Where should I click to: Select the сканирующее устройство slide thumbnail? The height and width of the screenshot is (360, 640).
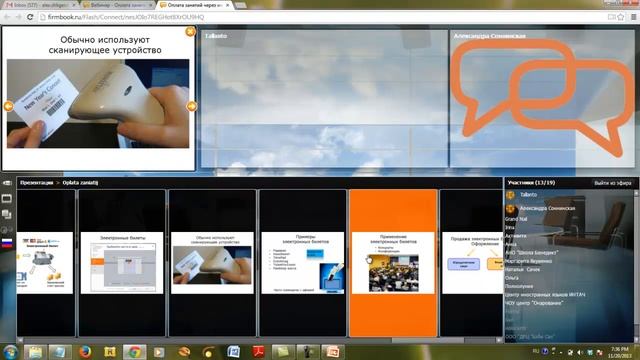pos(212,263)
